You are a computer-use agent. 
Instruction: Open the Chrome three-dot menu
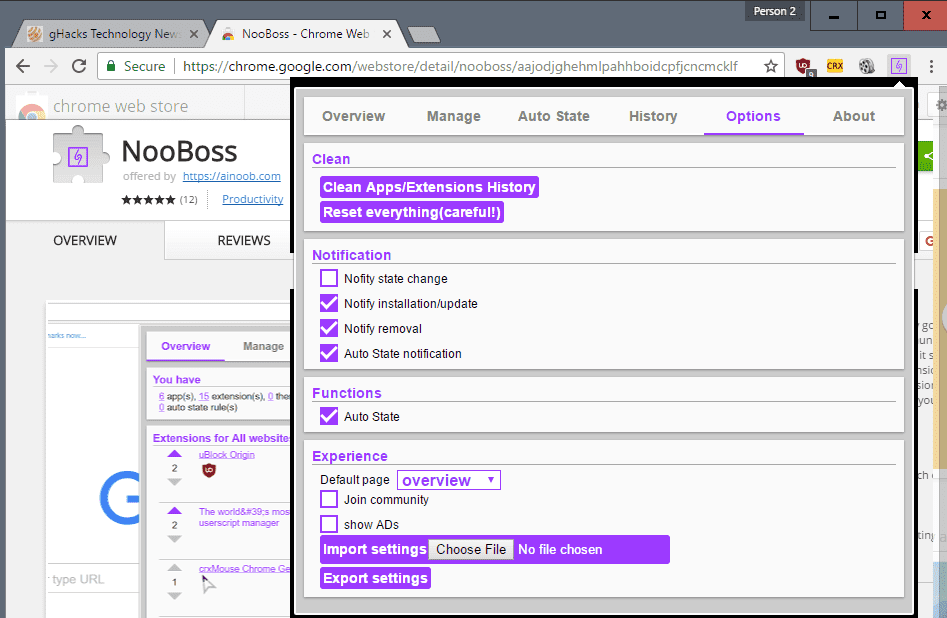pyautogui.click(x=931, y=66)
